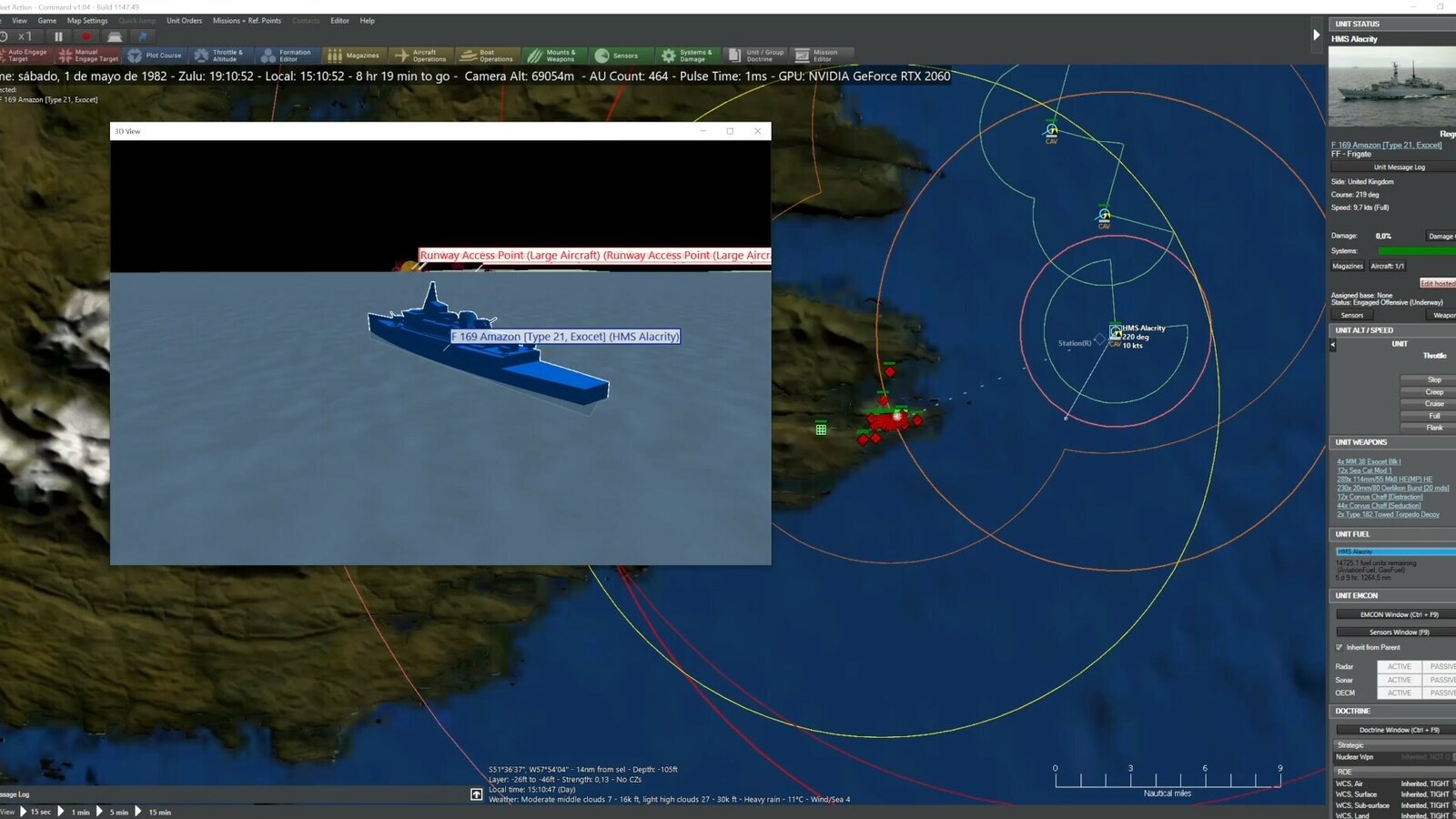The height and width of the screenshot is (819, 1456).
Task: Set OECM to ACTIVE
Action: coord(1399,693)
